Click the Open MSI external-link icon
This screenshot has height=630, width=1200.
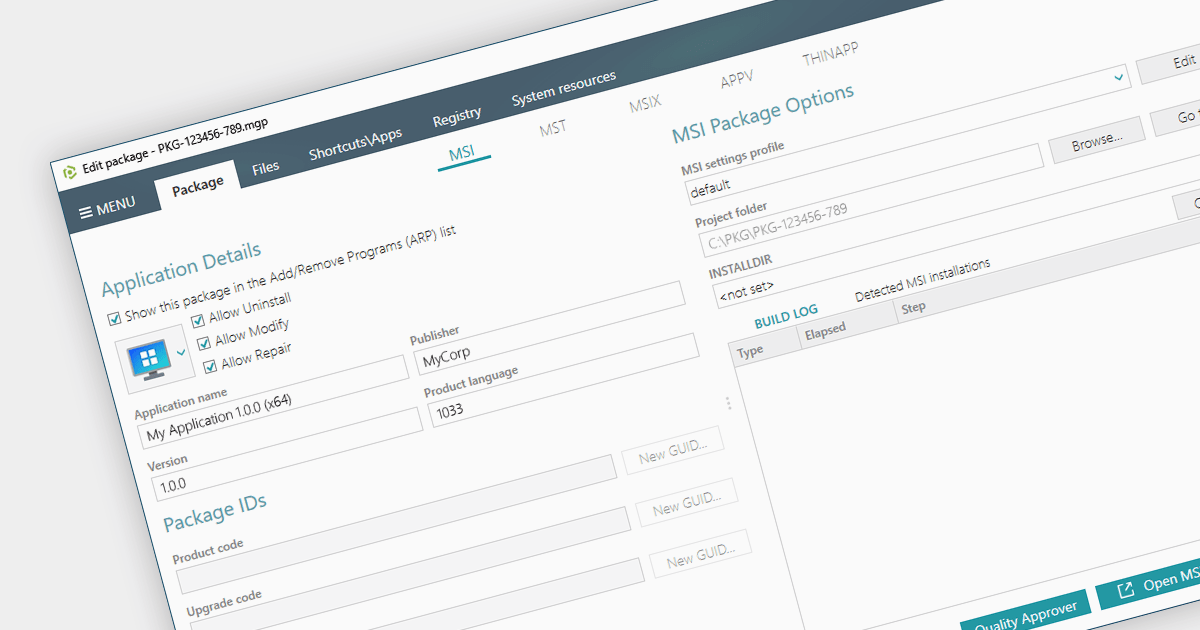(x=1125, y=590)
